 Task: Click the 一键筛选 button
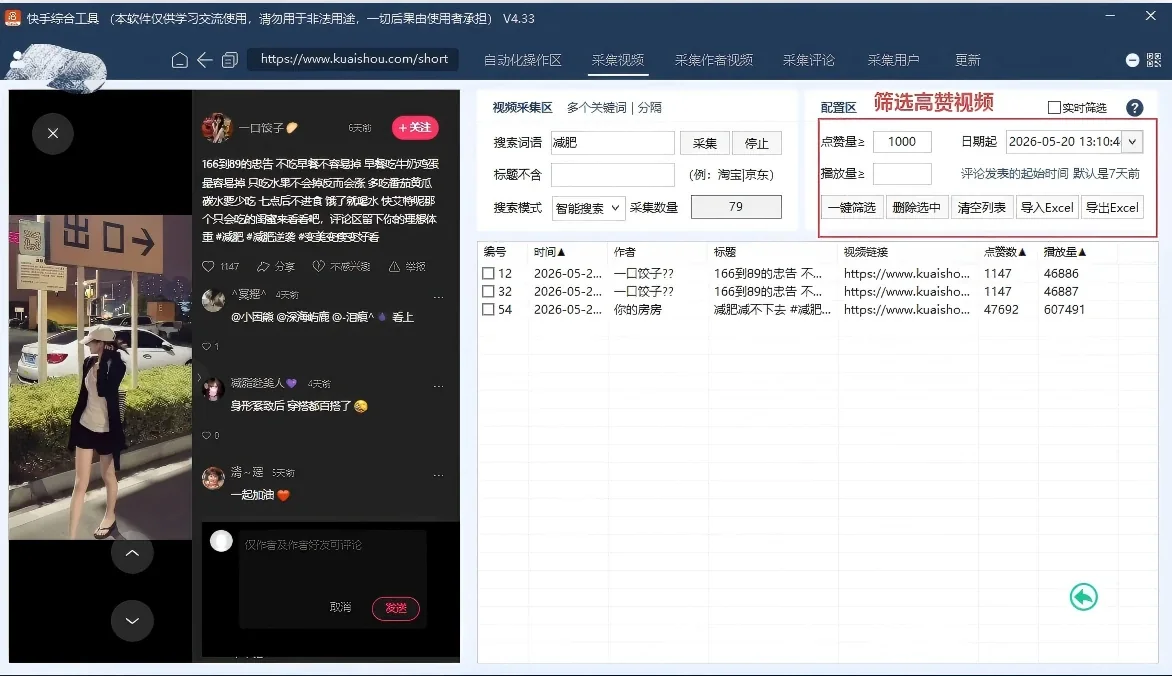pyautogui.click(x=852, y=207)
